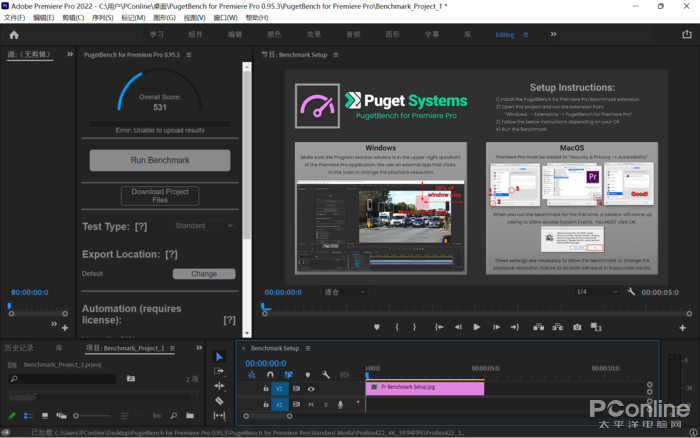Click the Lift button

[538, 327]
